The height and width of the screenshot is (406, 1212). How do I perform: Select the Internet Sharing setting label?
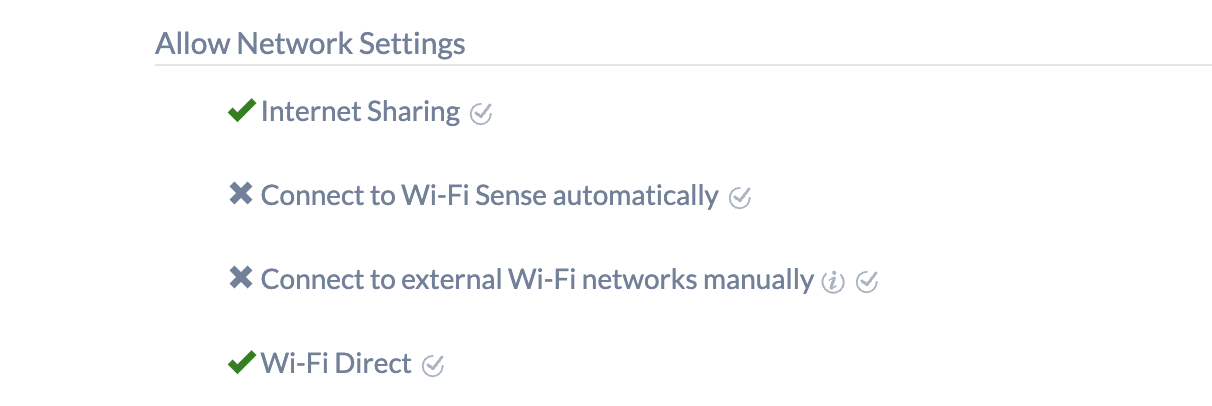[x=360, y=112]
